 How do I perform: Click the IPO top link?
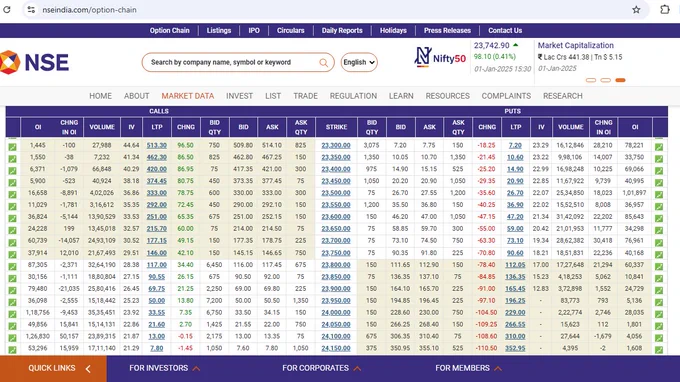tap(254, 30)
